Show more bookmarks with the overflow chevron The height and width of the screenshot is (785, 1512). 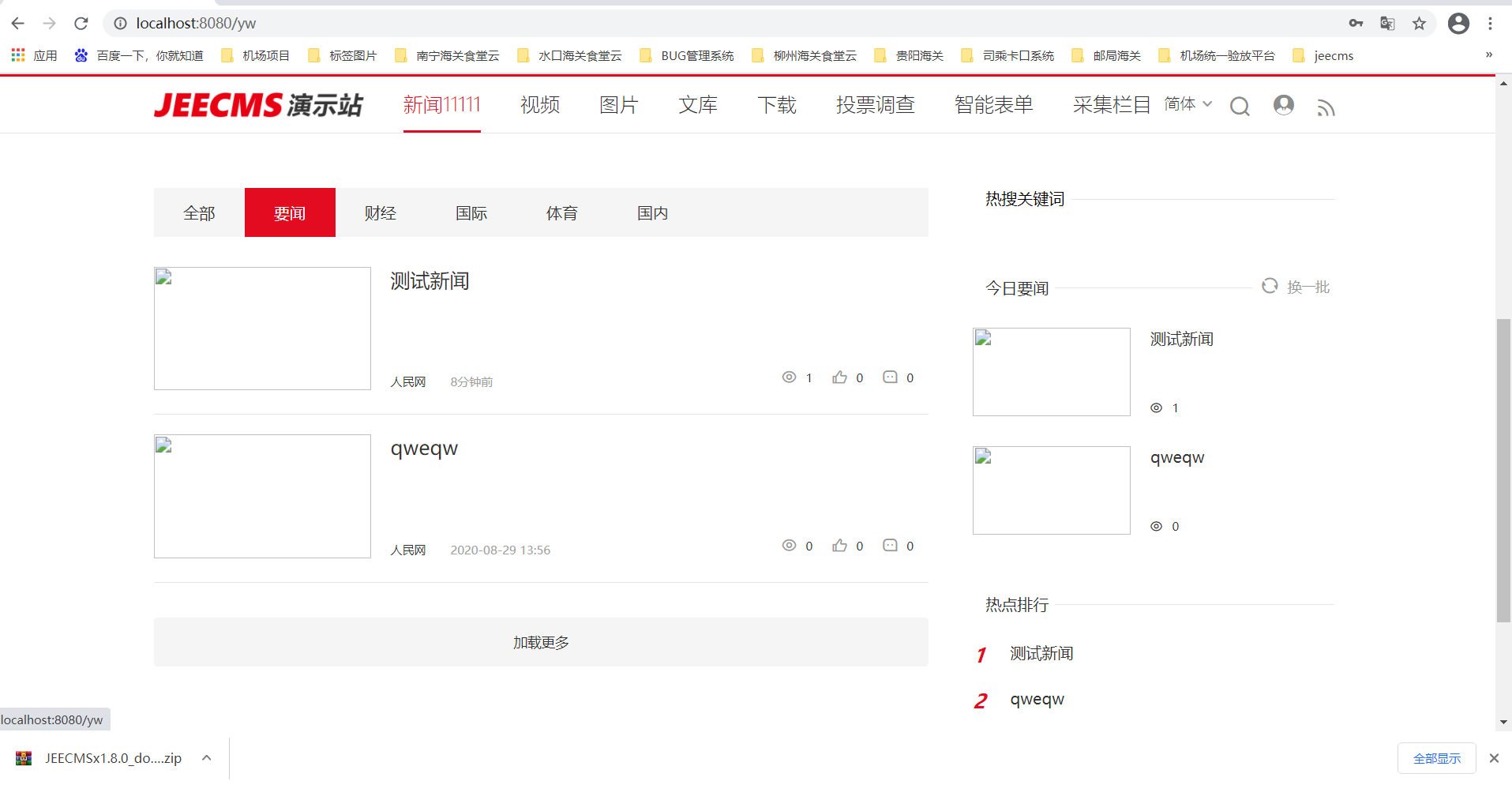coord(1489,54)
